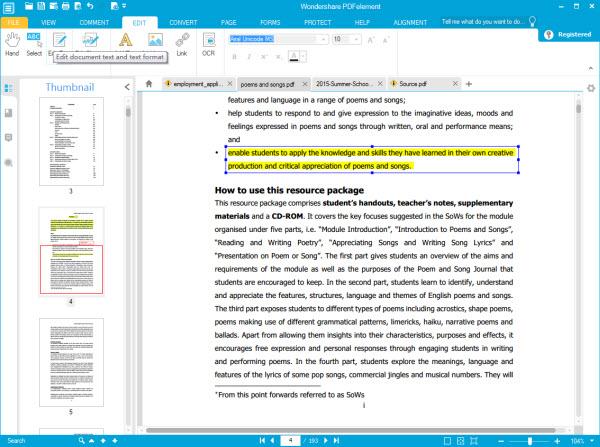Select page 5 thumbnail

[x=71, y=362]
